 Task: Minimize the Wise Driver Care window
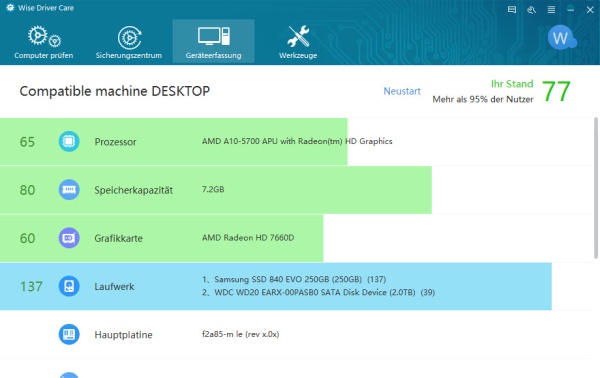(571, 10)
